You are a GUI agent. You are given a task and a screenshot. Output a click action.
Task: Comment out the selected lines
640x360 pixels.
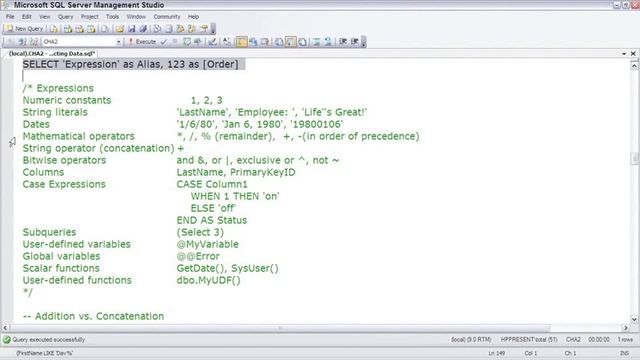pos(316,42)
